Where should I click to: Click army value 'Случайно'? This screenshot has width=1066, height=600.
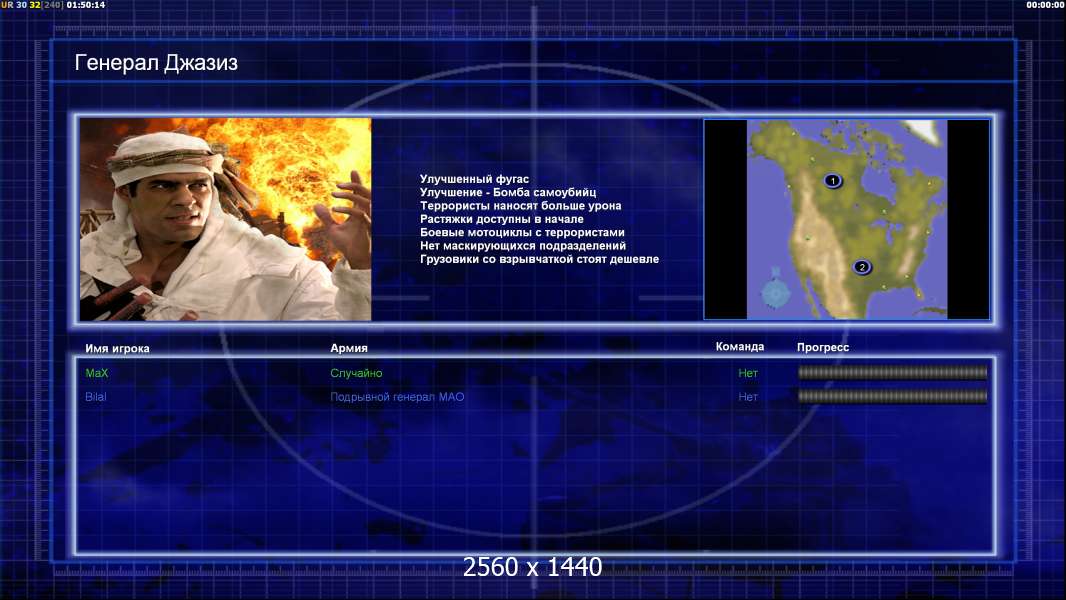coord(356,373)
